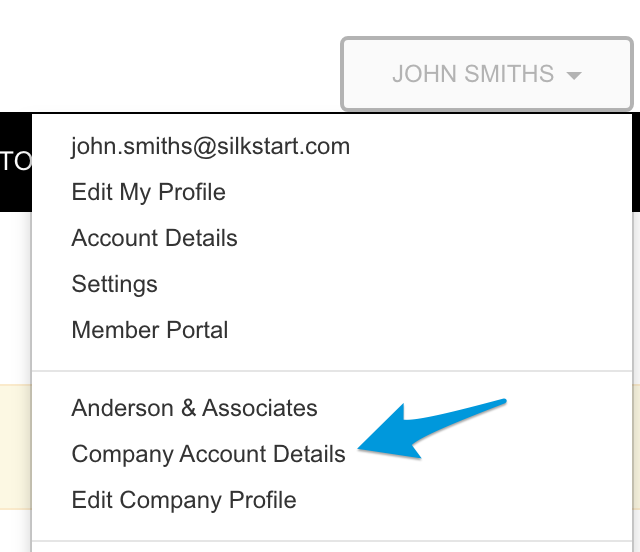Viewport: 640px width, 552px height.
Task: Click the caret arrow beside JOHN SMITHS
Action: tap(574, 75)
